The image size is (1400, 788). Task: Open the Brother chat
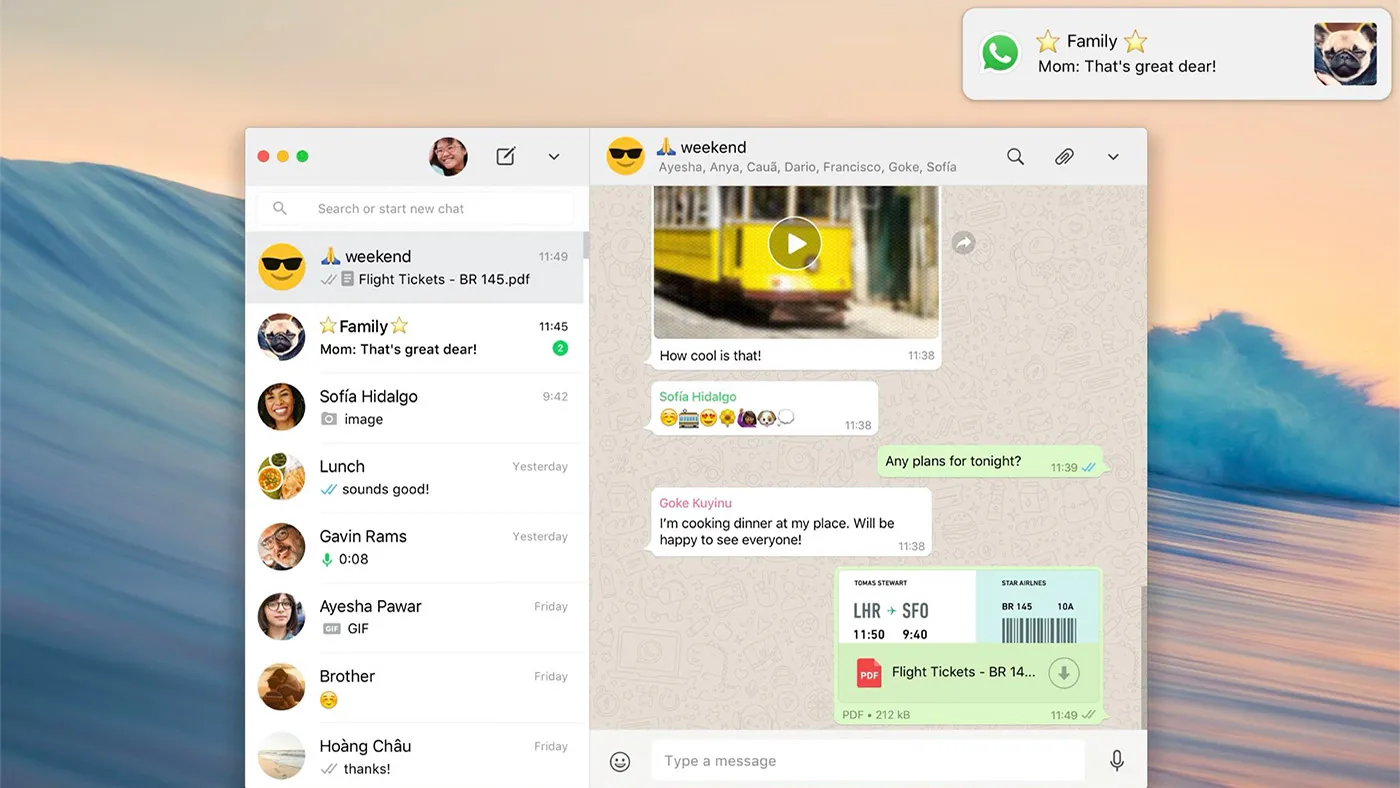click(415, 688)
